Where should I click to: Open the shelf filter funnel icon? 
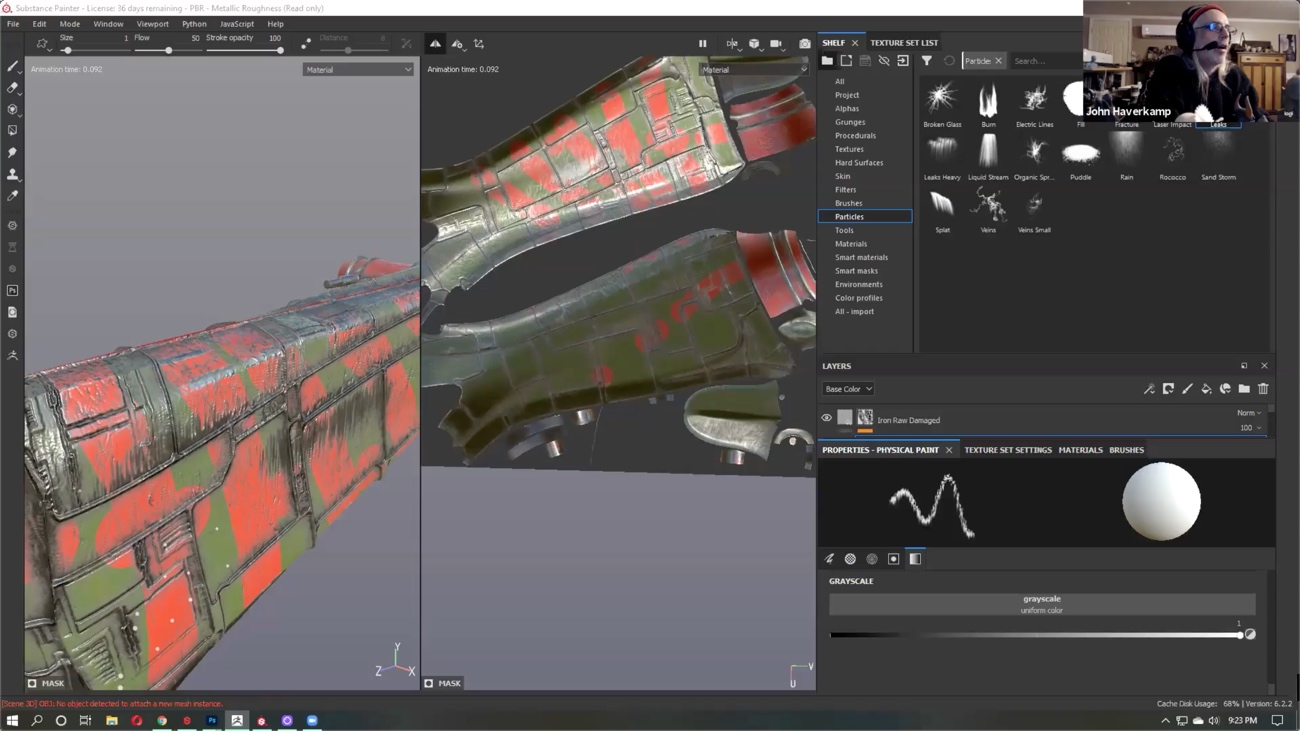click(x=926, y=60)
